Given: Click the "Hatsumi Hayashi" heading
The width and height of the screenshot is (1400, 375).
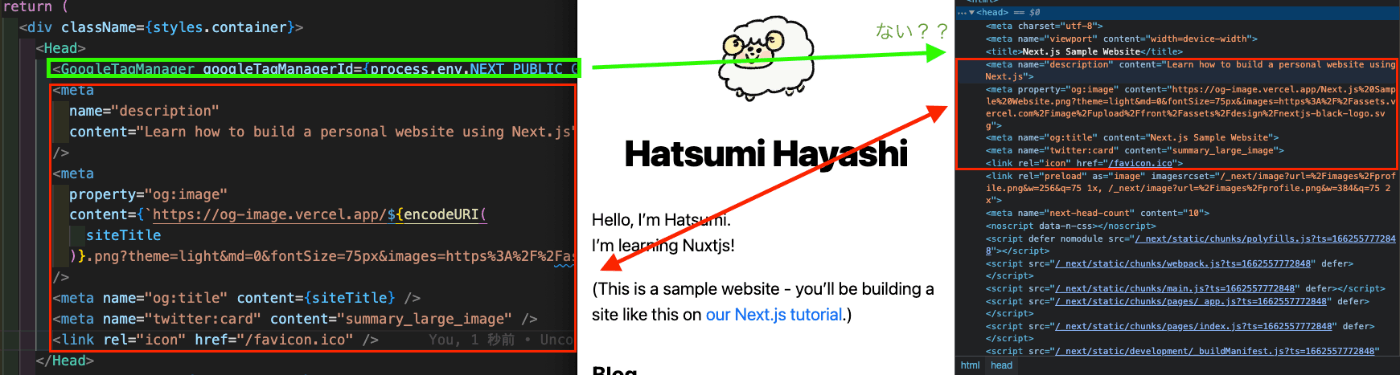Looking at the screenshot, I should coord(766,154).
